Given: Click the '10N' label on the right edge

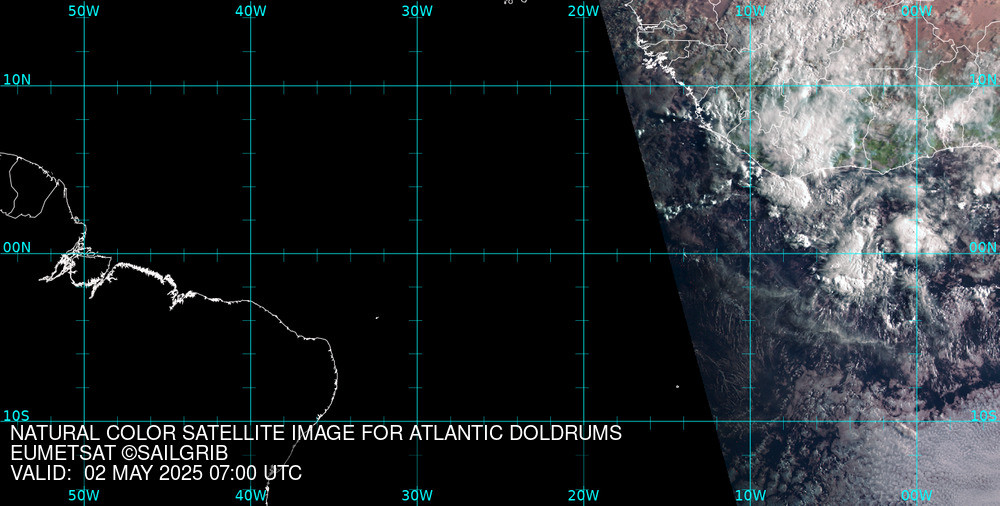Looking at the screenshot, I should click(x=983, y=80).
